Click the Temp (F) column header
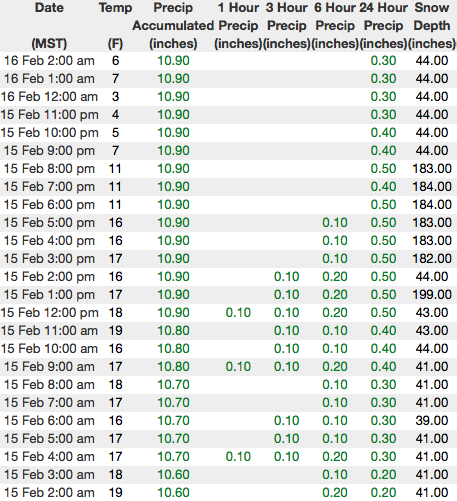This screenshot has height=501, width=457. coord(115,26)
